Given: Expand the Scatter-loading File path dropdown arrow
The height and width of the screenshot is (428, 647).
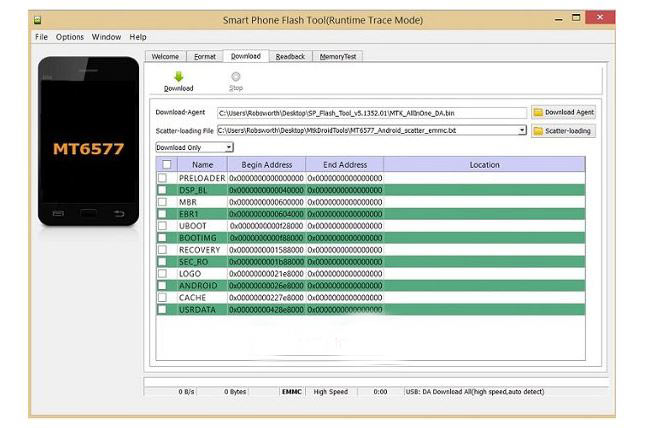Looking at the screenshot, I should pyautogui.click(x=521, y=131).
